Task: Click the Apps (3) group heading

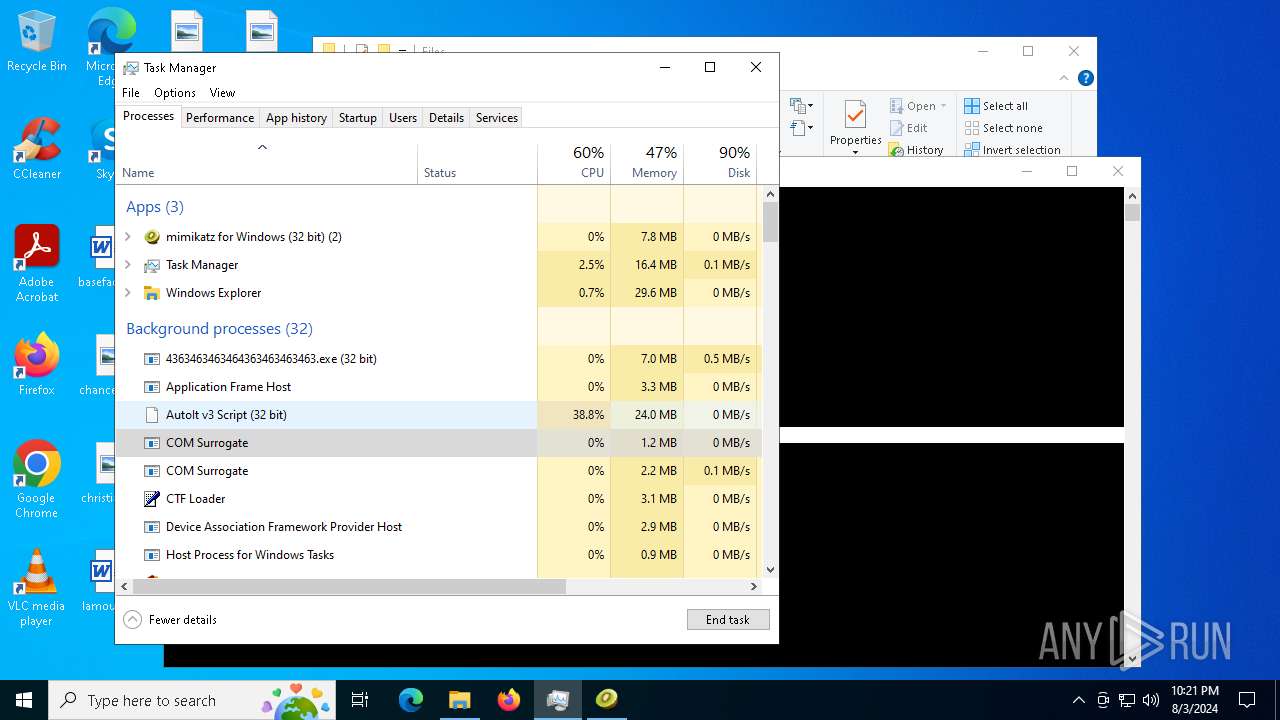Action: (x=155, y=207)
